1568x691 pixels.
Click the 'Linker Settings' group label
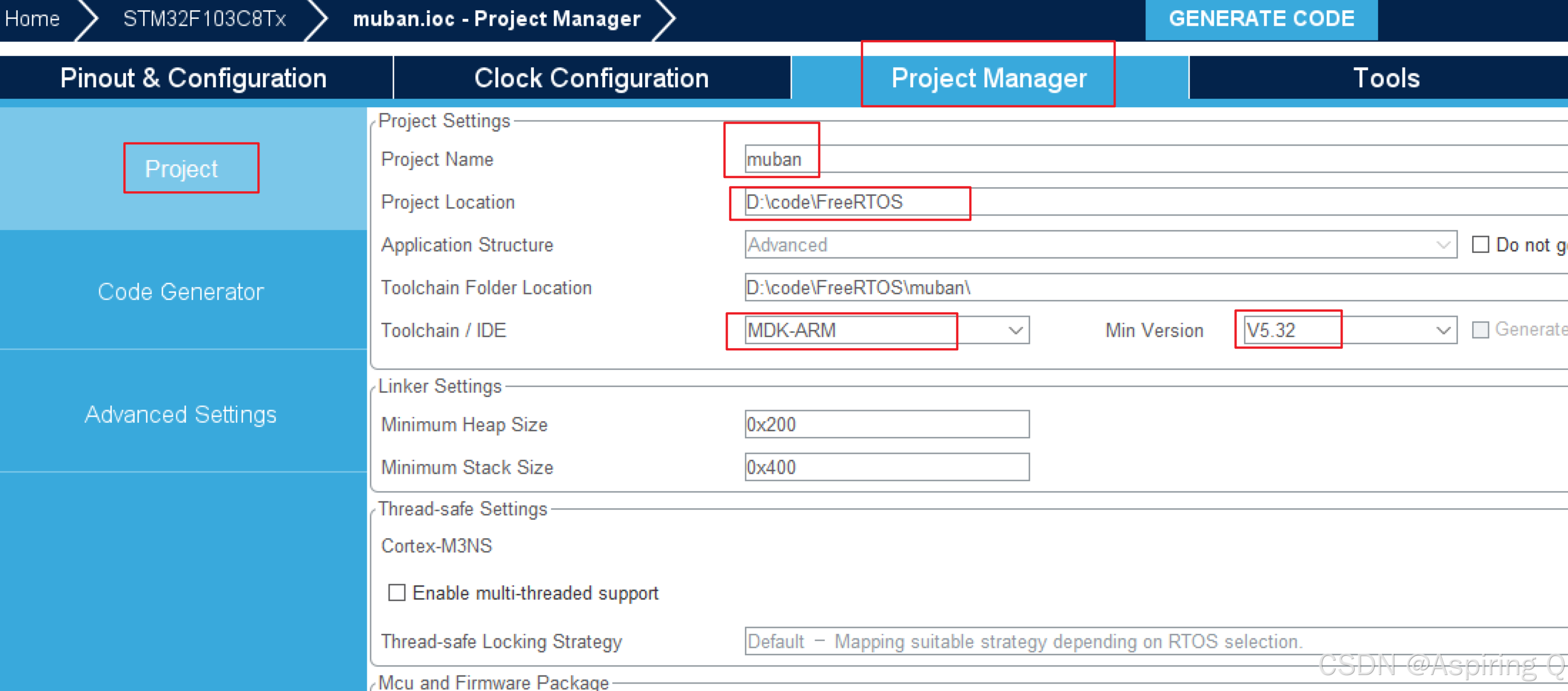(440, 386)
